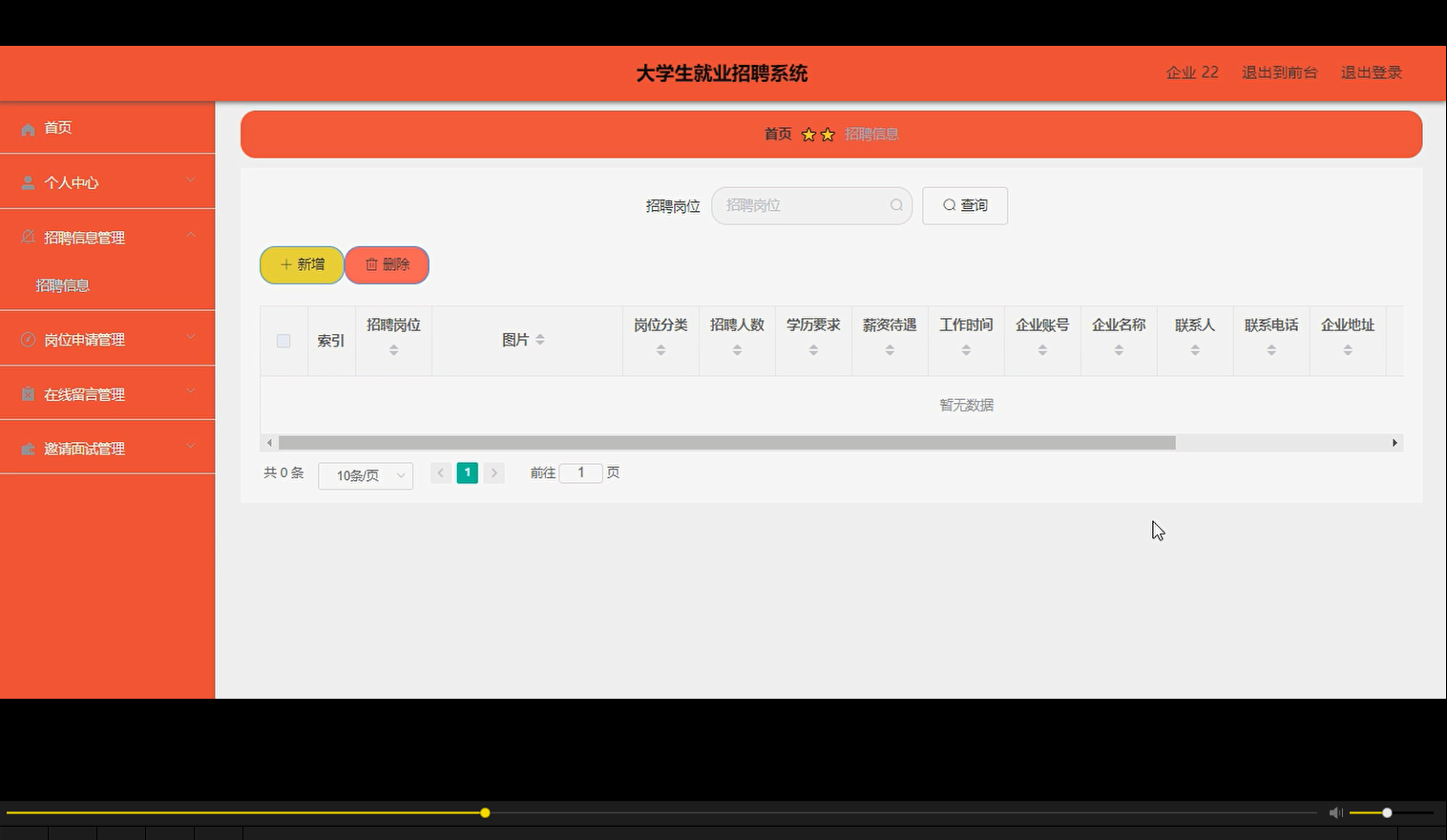The width and height of the screenshot is (1447, 840).
Task: Sort by 企业名称 column arrows
Action: 1119,350
